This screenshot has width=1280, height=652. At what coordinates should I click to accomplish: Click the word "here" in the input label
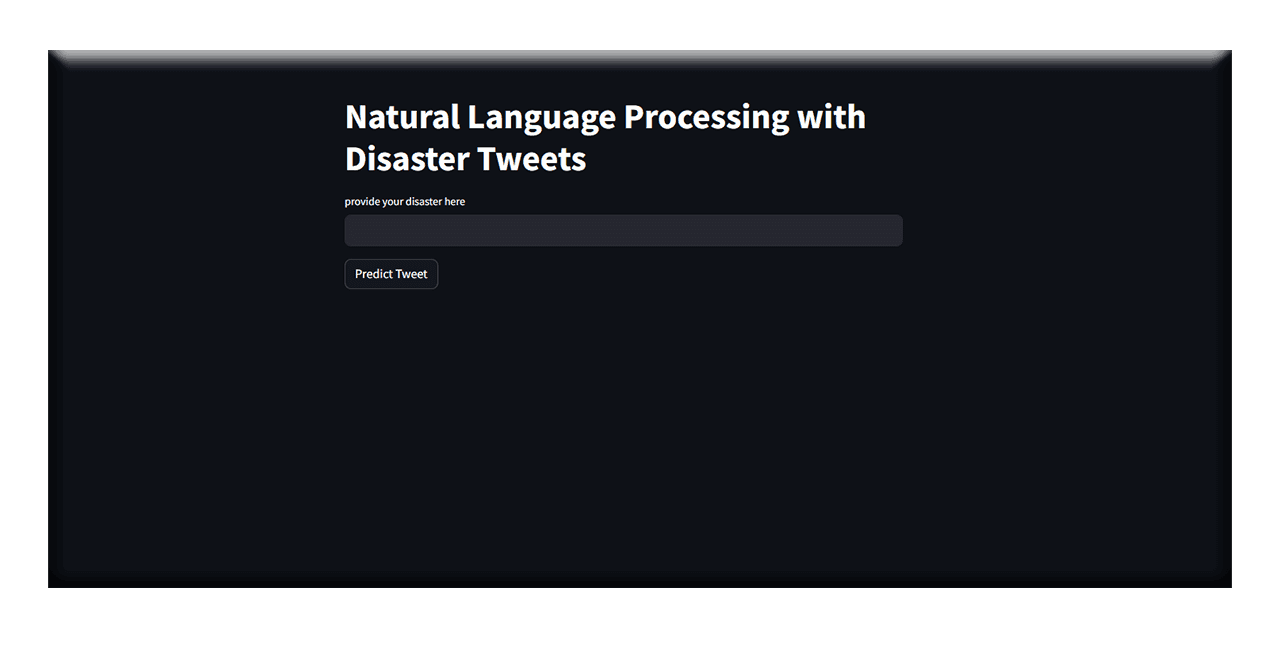pyautogui.click(x=455, y=202)
